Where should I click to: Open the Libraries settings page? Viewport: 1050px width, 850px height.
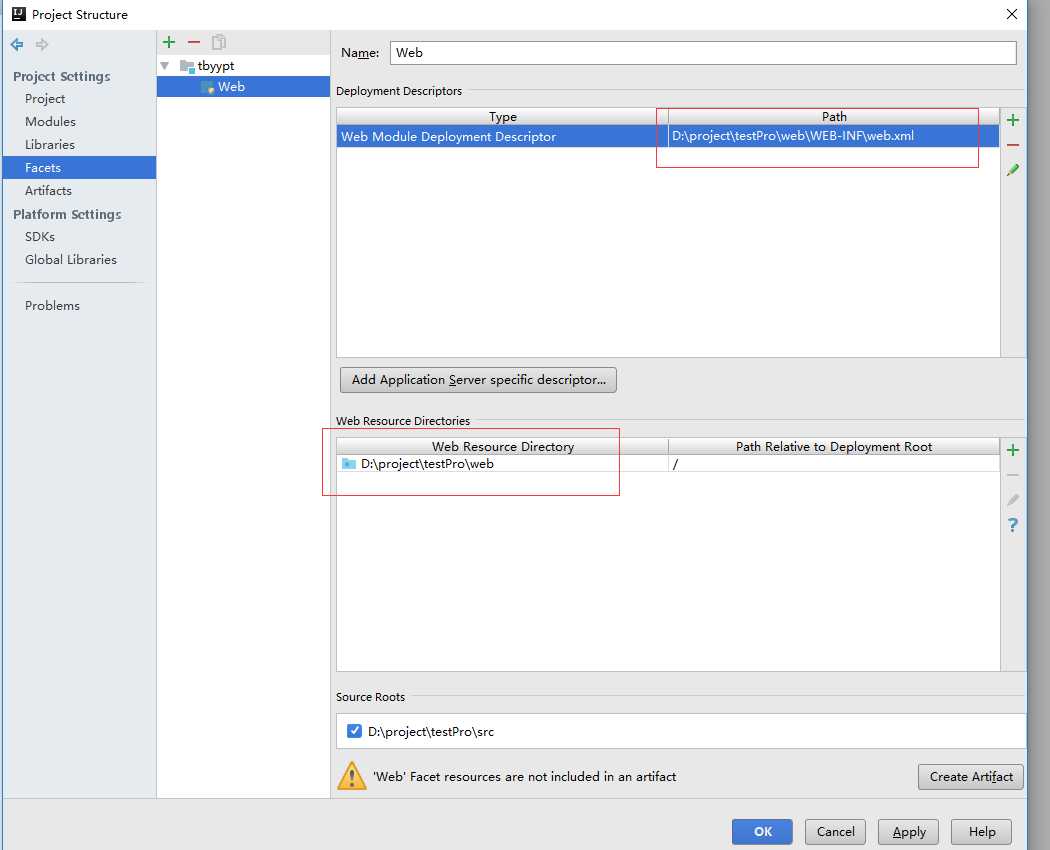50,145
